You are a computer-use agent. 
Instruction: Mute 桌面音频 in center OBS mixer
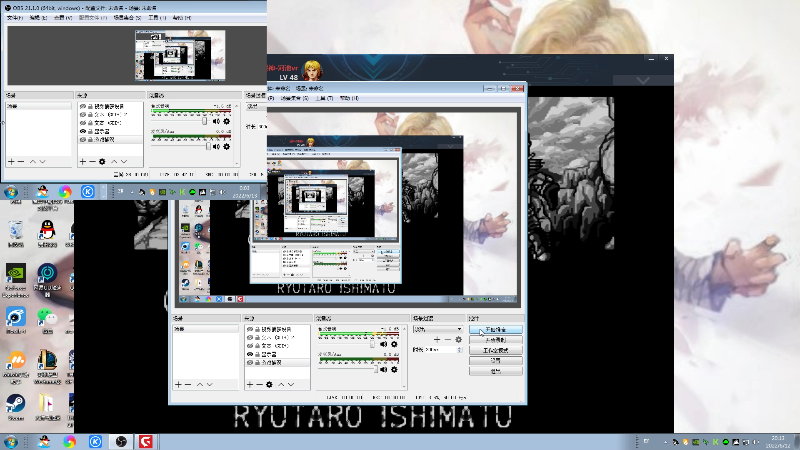384,344
